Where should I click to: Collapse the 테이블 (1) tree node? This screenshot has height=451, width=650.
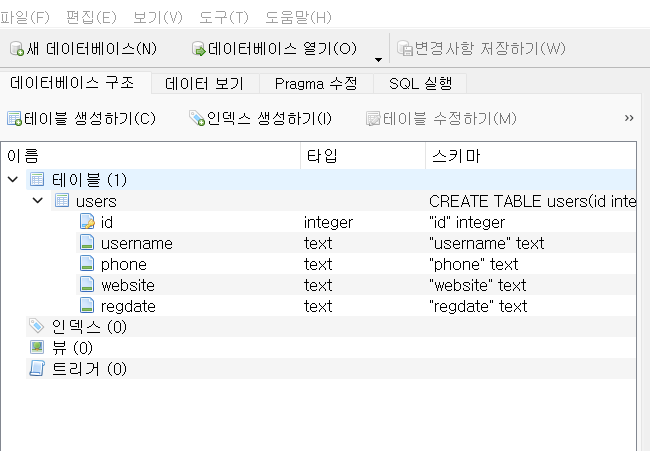[x=13, y=179]
